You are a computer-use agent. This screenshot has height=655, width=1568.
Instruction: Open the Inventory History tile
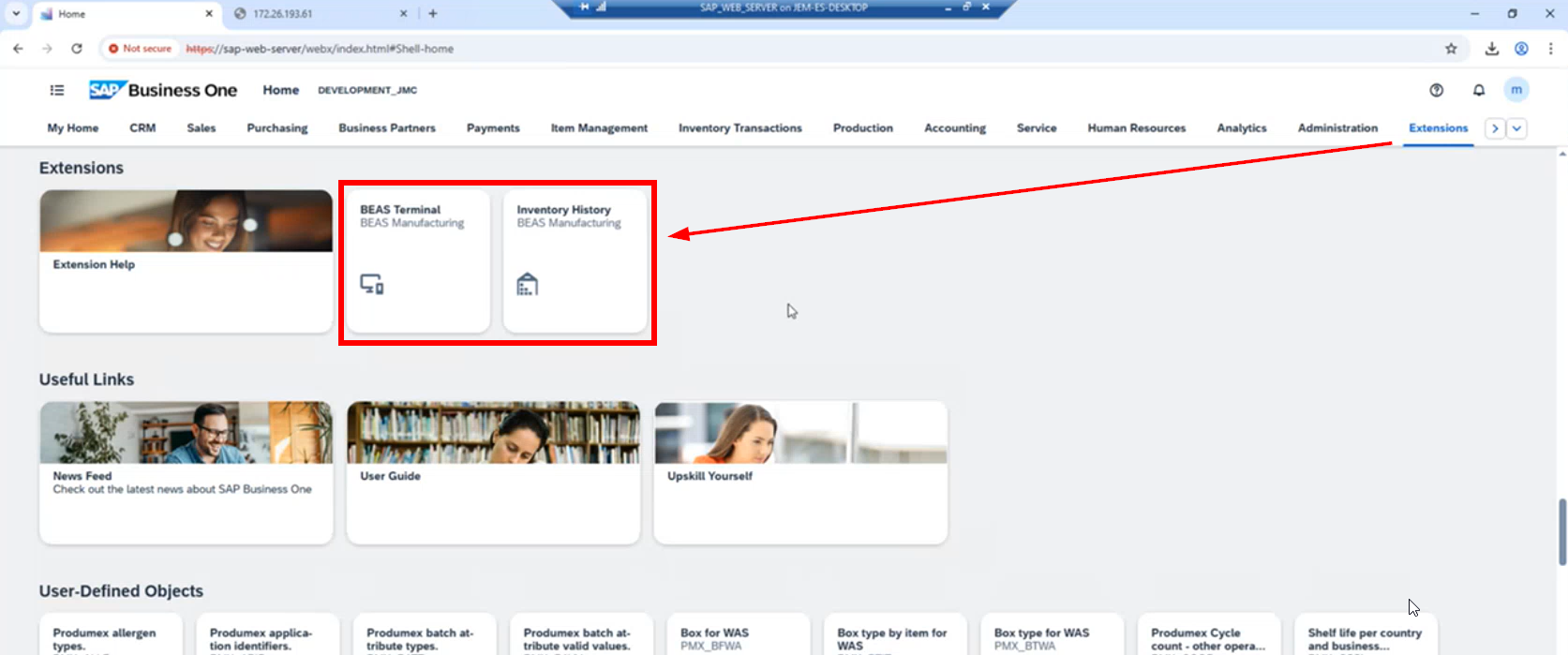tap(575, 261)
